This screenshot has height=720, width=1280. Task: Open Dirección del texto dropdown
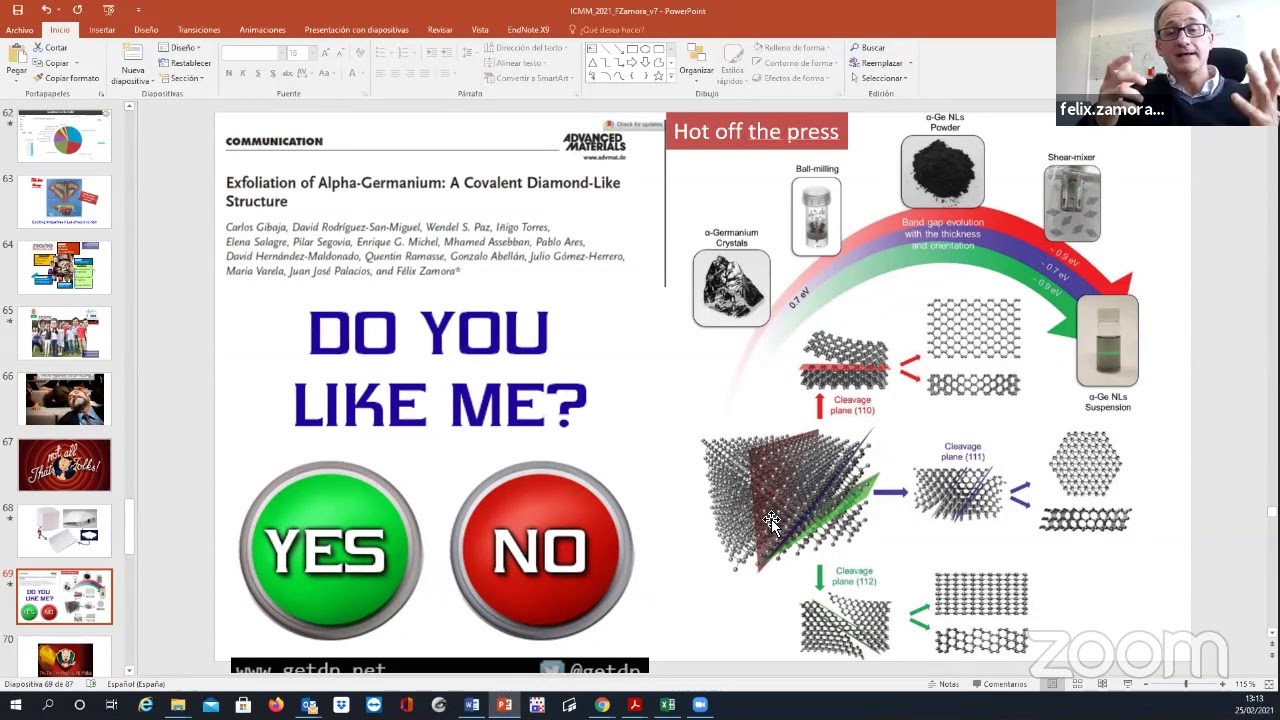click(527, 47)
